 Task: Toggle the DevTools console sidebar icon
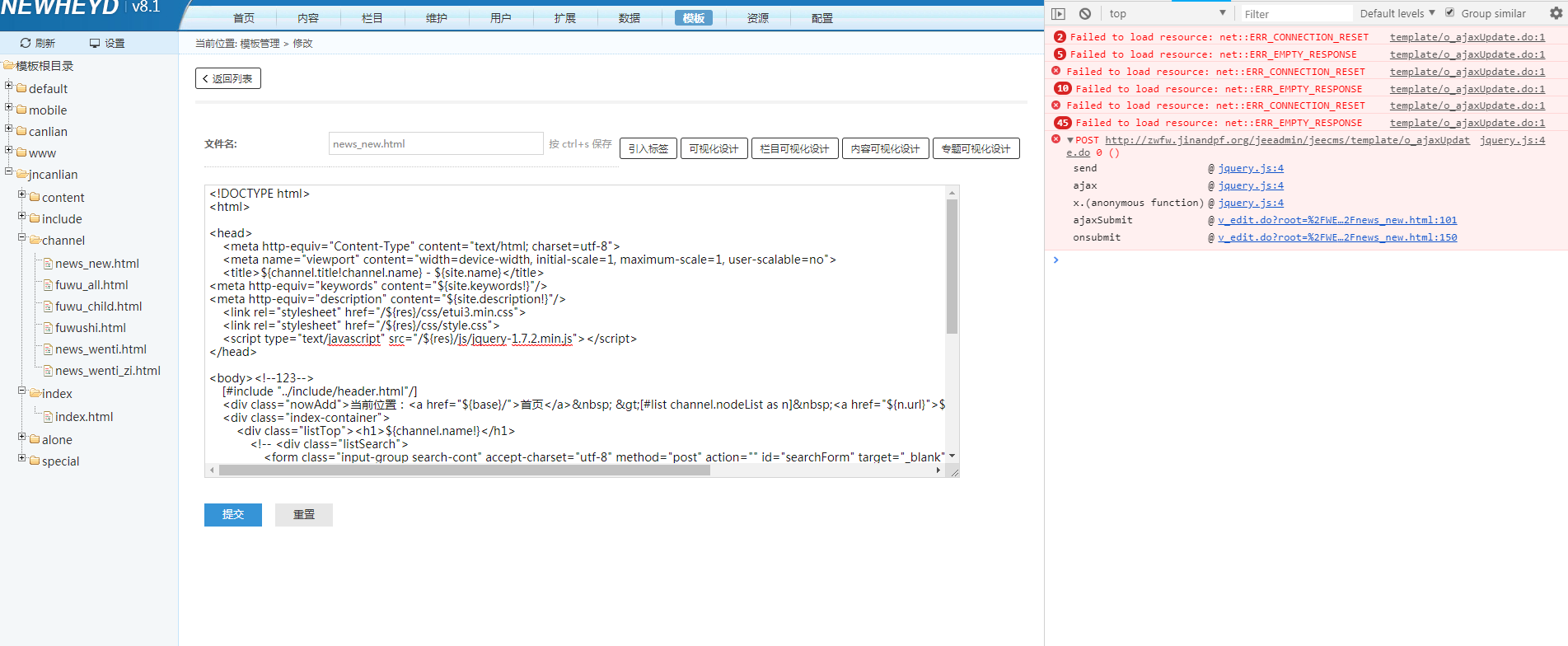[x=1059, y=14]
